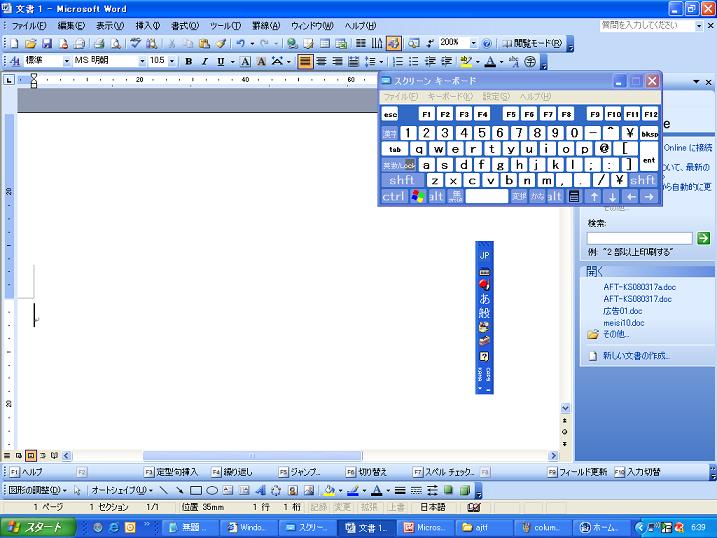Open the style (標準) dropdown
The image size is (717, 538).
tap(66, 61)
